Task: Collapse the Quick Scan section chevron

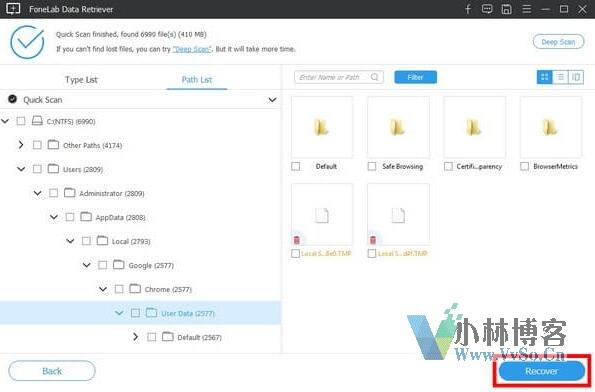Action: 272,100
